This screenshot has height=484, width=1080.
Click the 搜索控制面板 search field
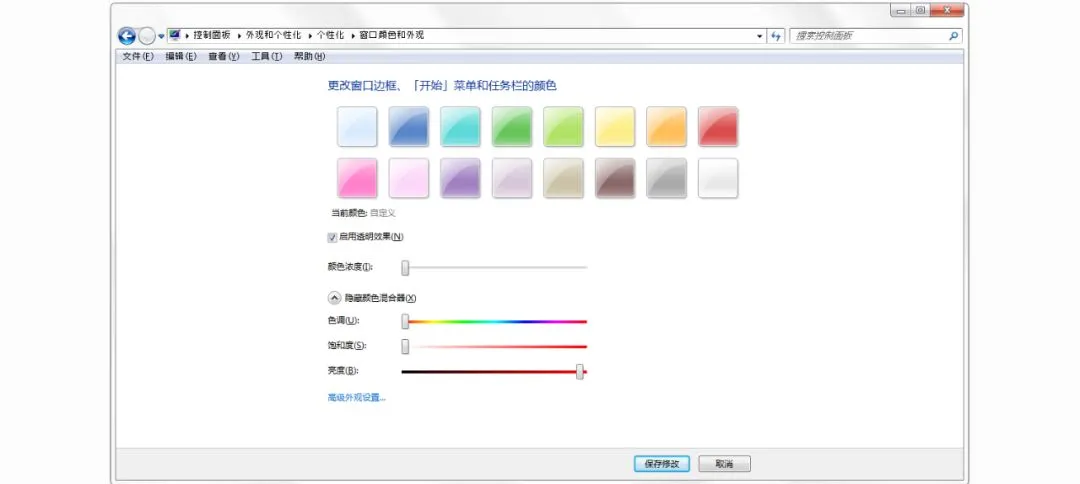(875, 36)
